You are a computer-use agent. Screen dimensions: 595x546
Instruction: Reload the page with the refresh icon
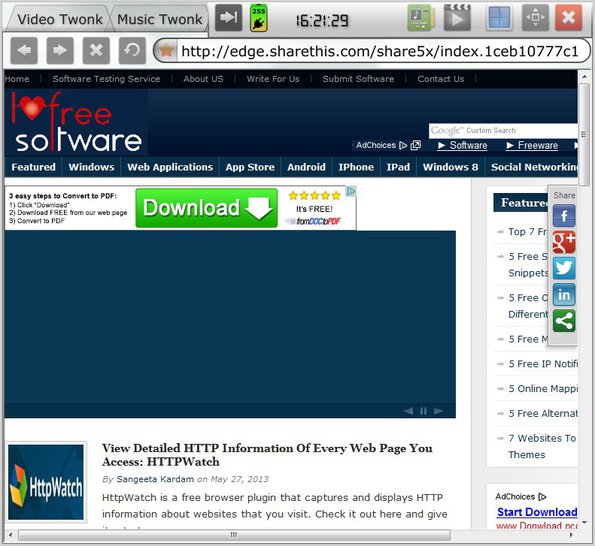[x=132, y=50]
